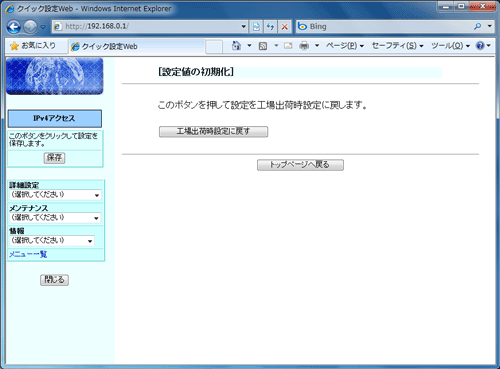Click the 閉じる close button in sidebar
This screenshot has height=369, width=500.
point(54,280)
